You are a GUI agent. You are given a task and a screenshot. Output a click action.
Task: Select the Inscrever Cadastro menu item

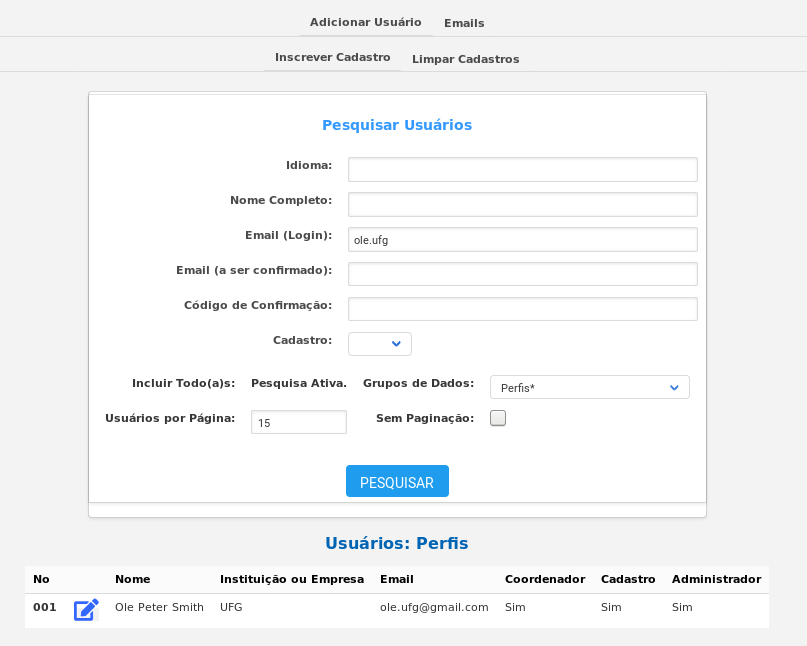(x=332, y=57)
